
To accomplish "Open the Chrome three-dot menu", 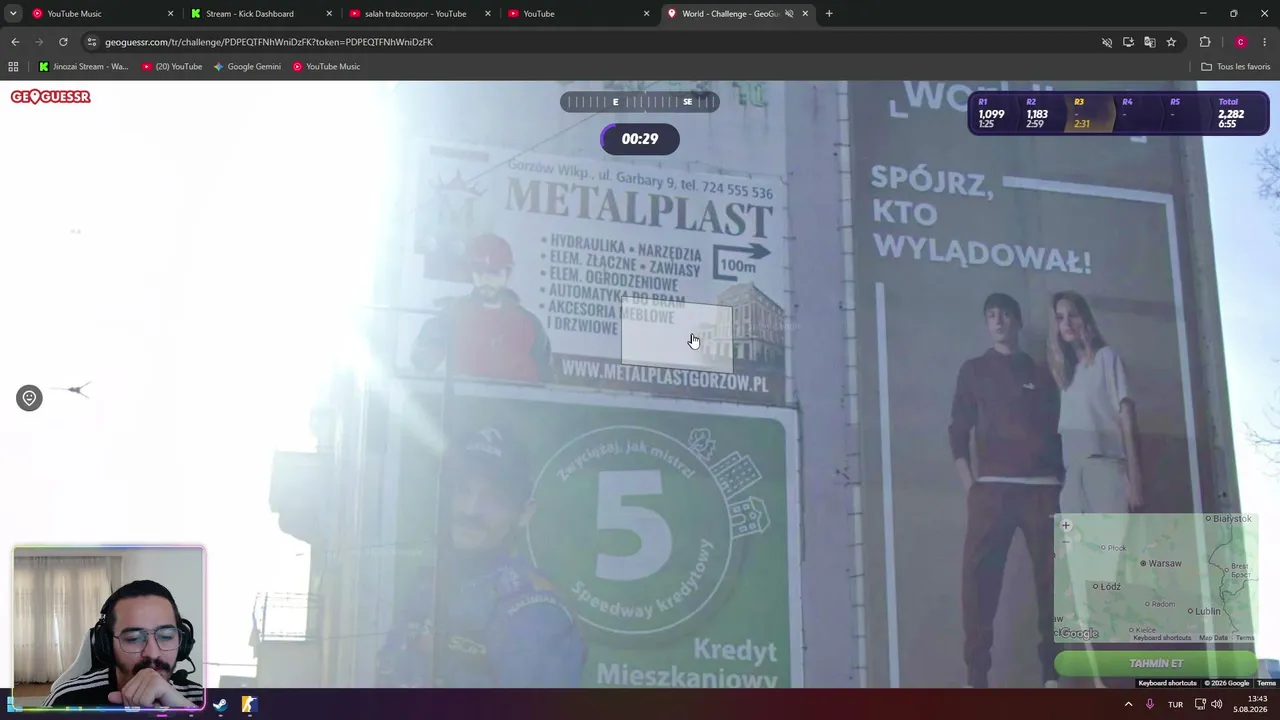I will tap(1265, 42).
